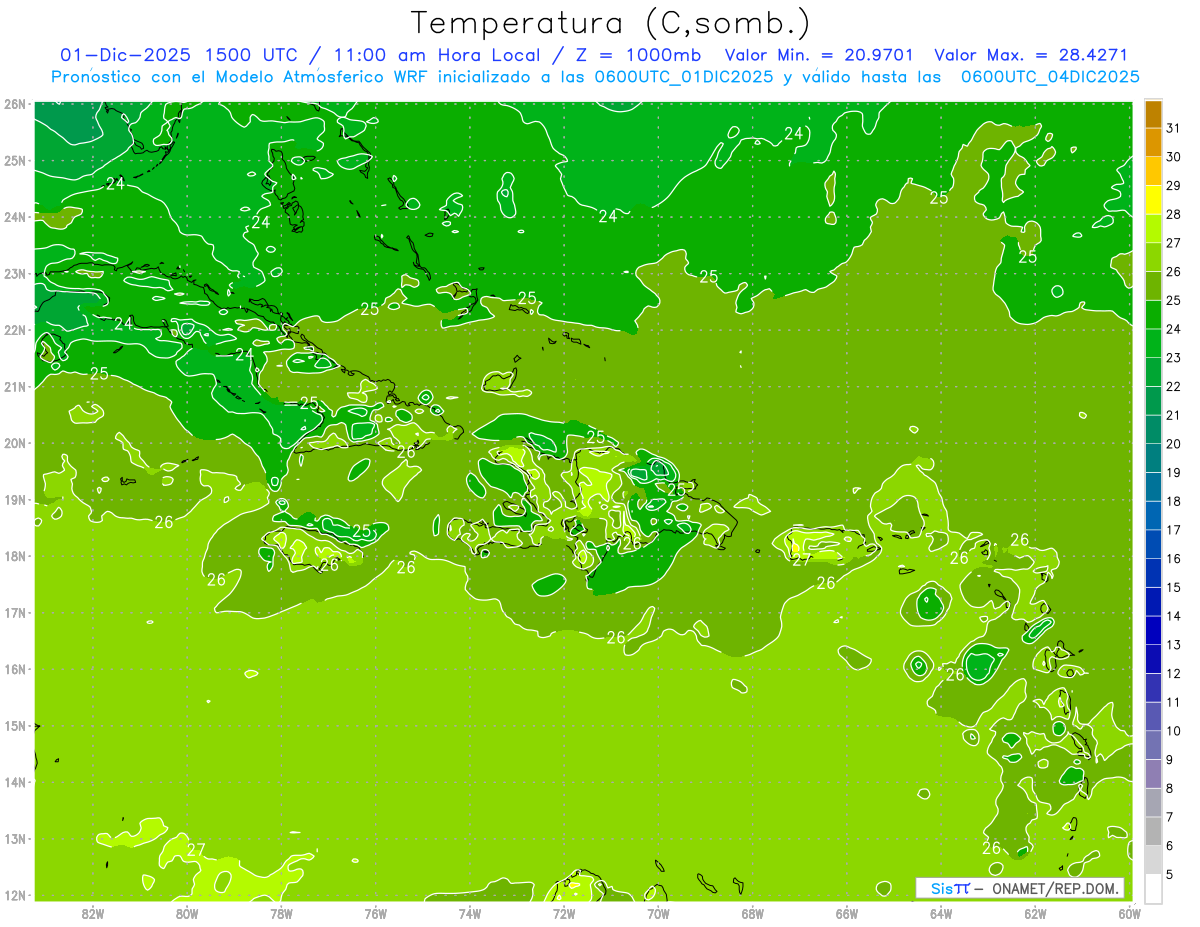Click the 12N latitude axis label
The width and height of the screenshot is (1200, 927).
tap(15, 895)
